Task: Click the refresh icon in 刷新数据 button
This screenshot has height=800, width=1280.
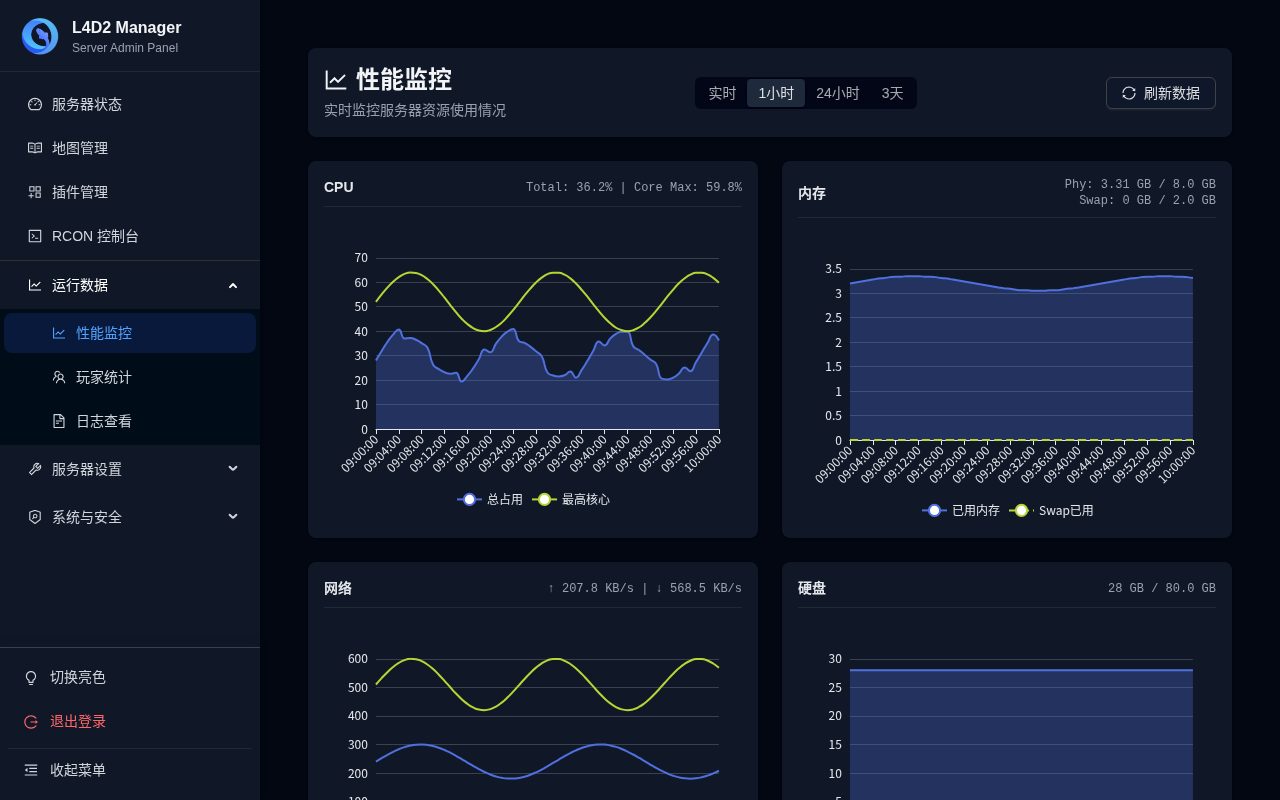Action: pos(1129,93)
